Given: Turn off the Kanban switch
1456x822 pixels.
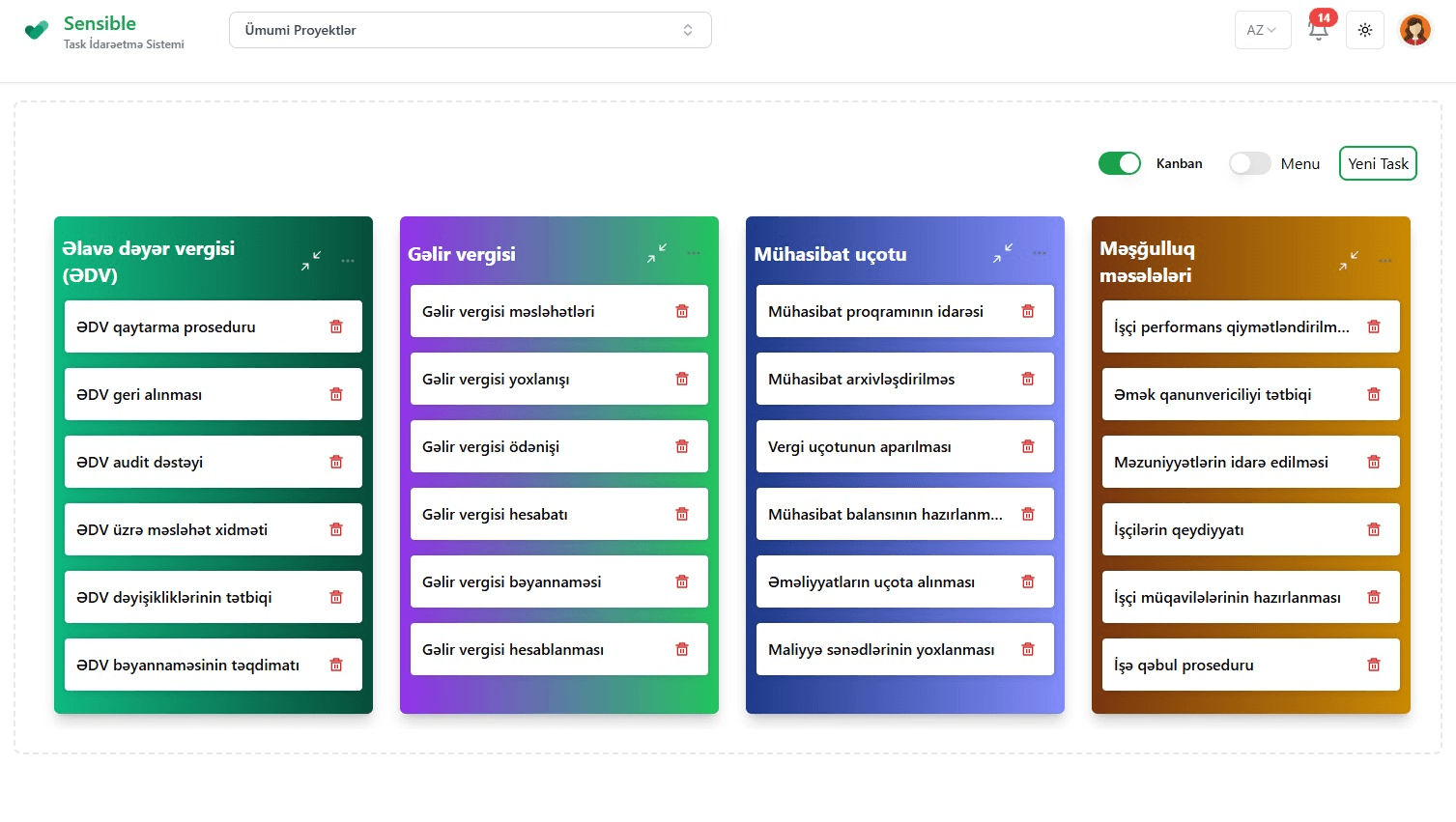Looking at the screenshot, I should (1120, 163).
